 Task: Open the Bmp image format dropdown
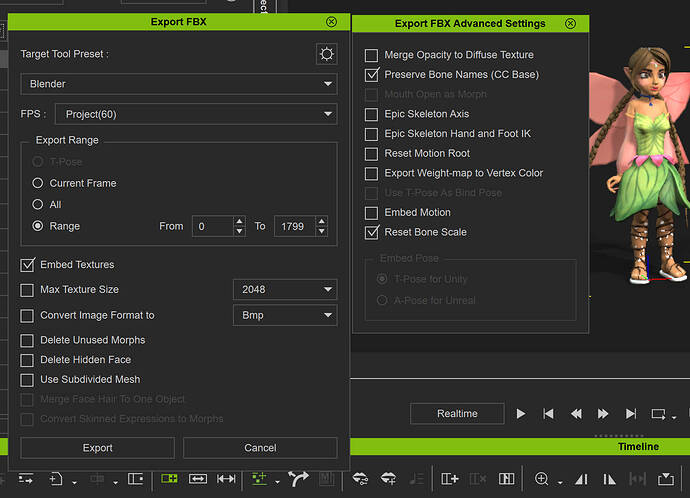tap(285, 315)
